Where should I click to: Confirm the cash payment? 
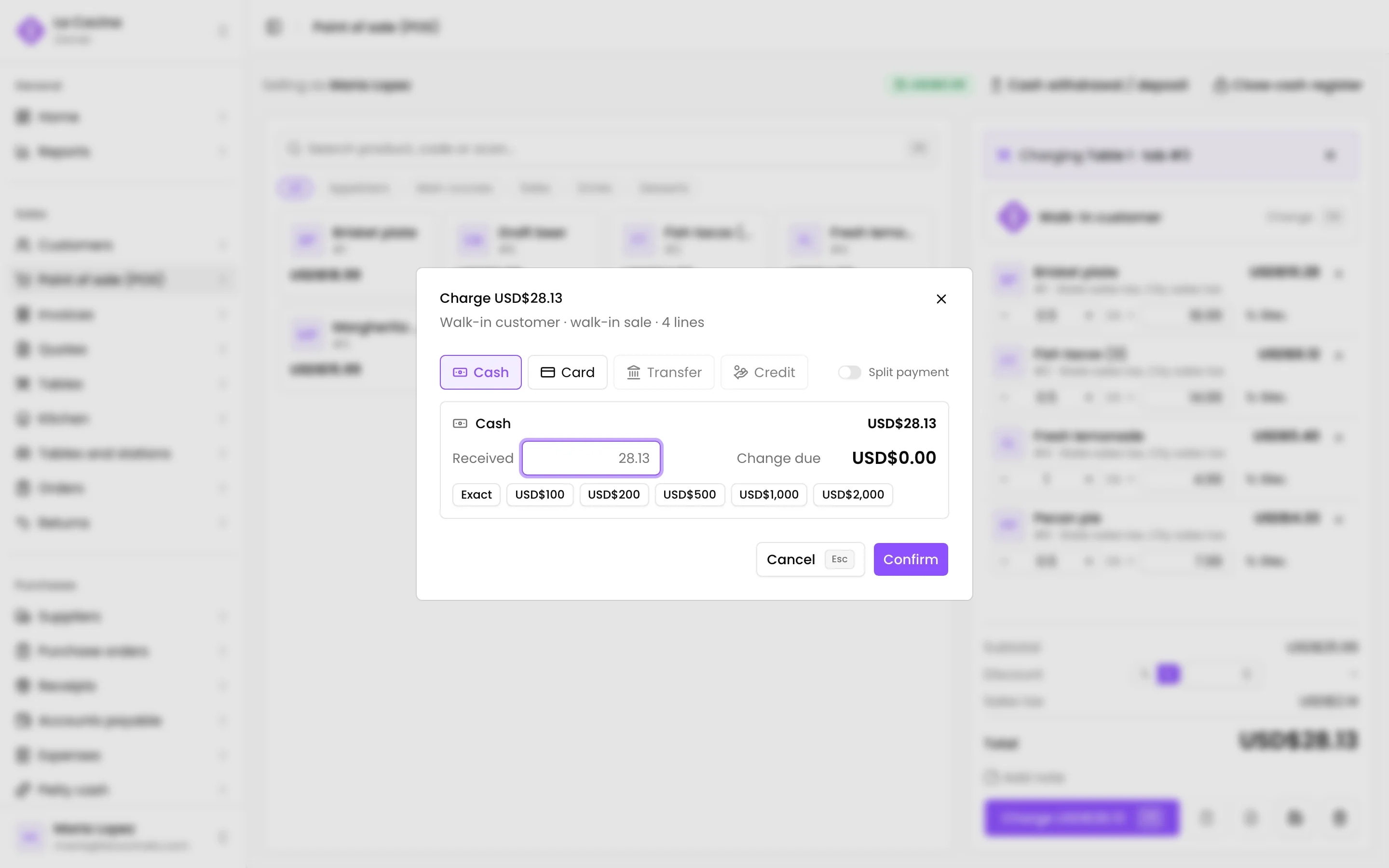tap(910, 559)
